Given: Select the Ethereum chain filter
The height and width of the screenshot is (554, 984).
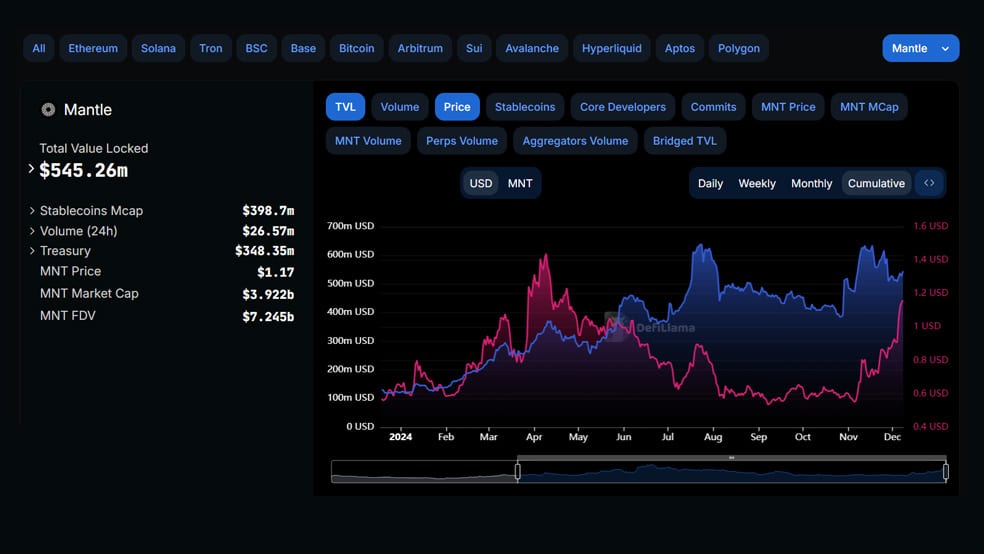Looking at the screenshot, I should click(x=93, y=48).
